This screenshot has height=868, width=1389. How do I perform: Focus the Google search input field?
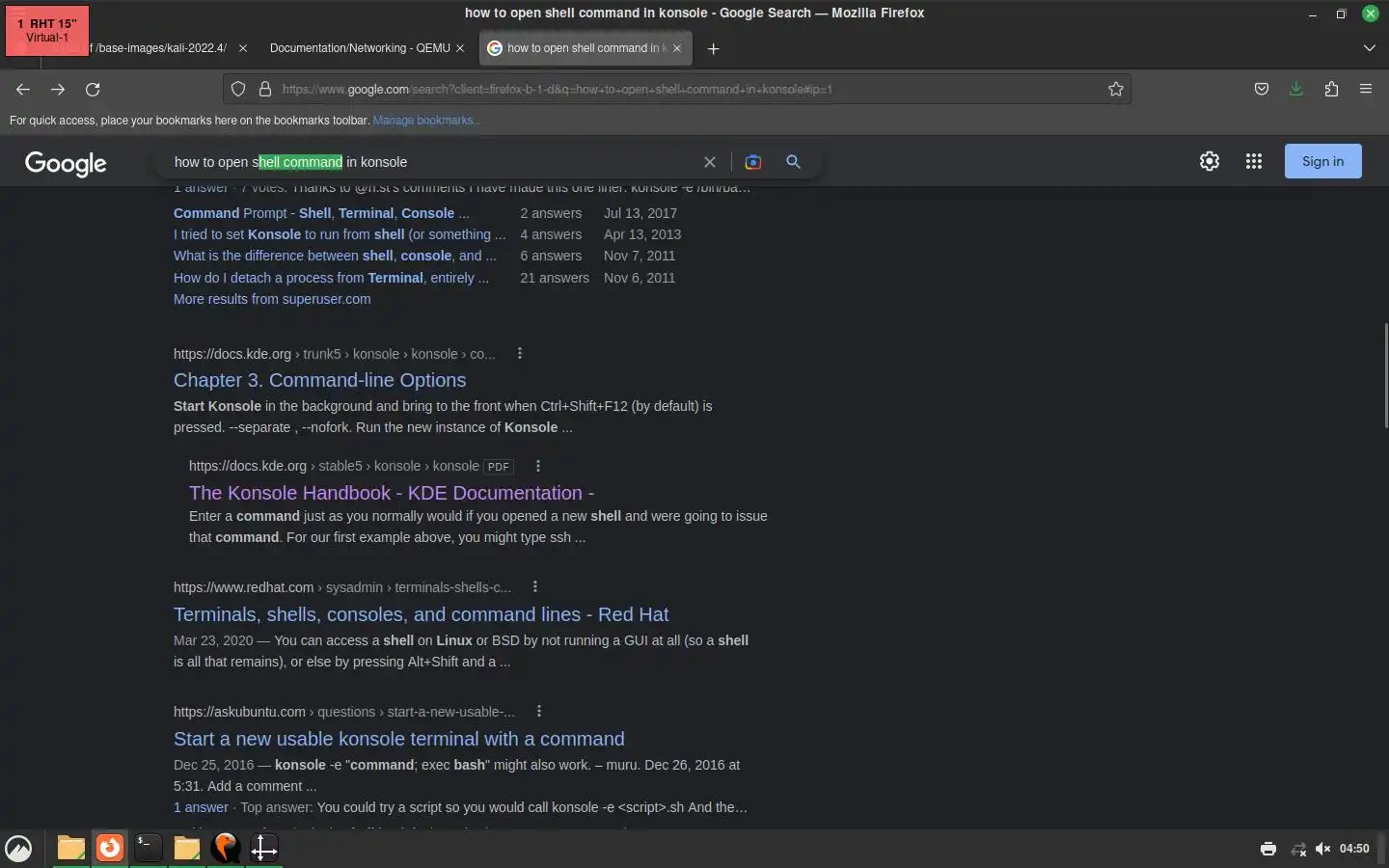(x=434, y=162)
